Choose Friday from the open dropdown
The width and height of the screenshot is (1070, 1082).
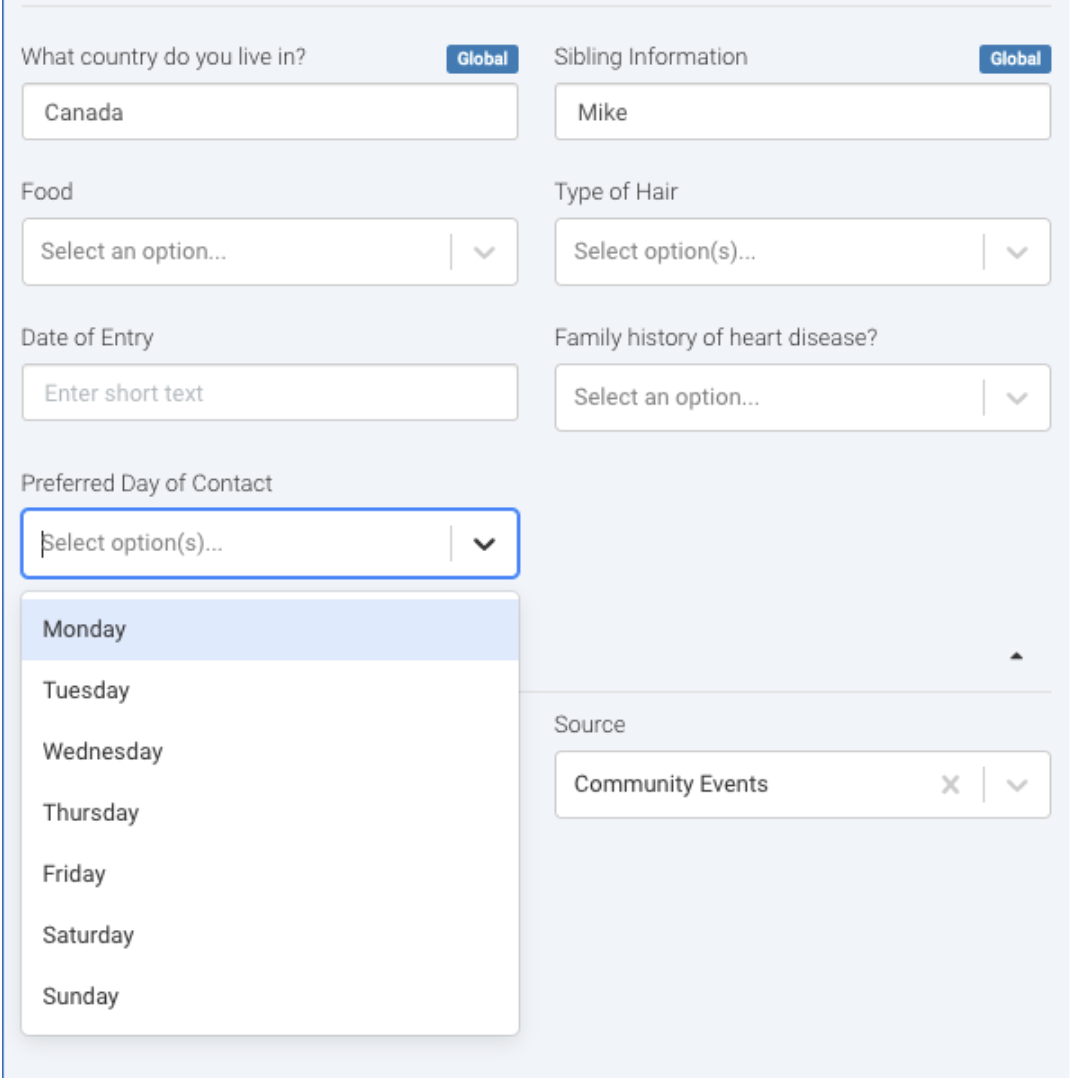[74, 873]
